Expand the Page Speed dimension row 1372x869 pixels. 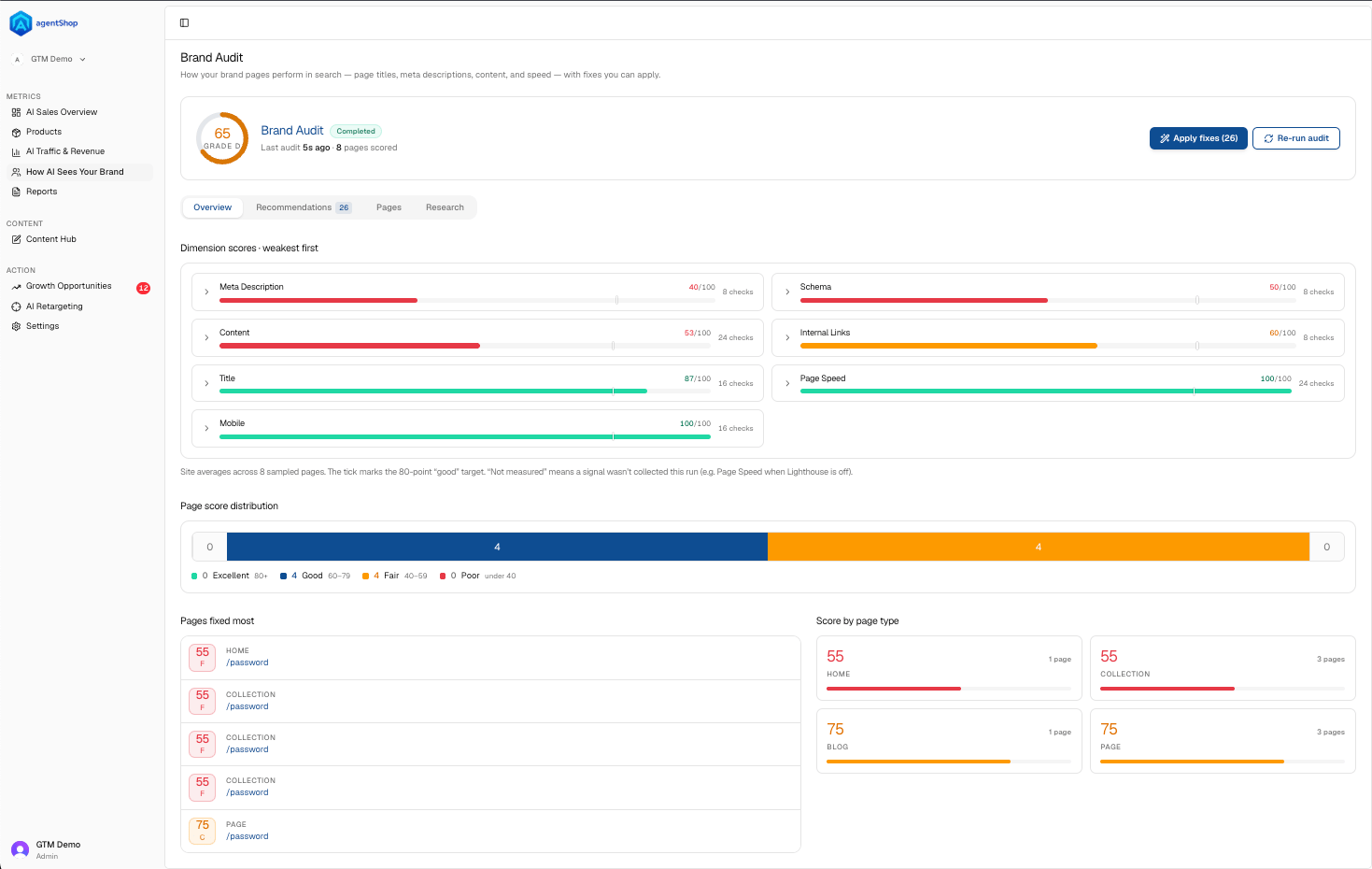pos(1058,383)
